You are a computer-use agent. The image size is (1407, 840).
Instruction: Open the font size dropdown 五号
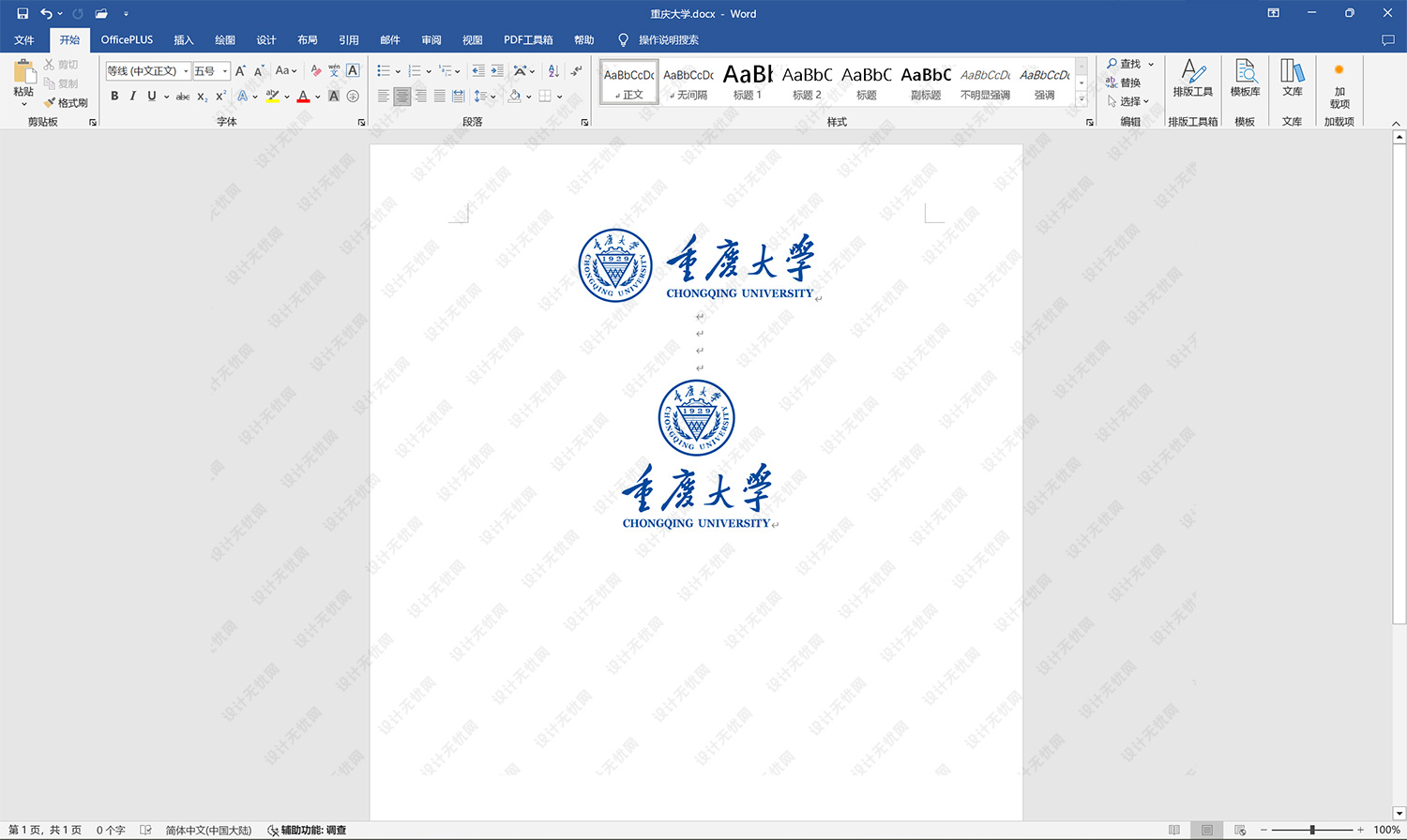coord(225,71)
